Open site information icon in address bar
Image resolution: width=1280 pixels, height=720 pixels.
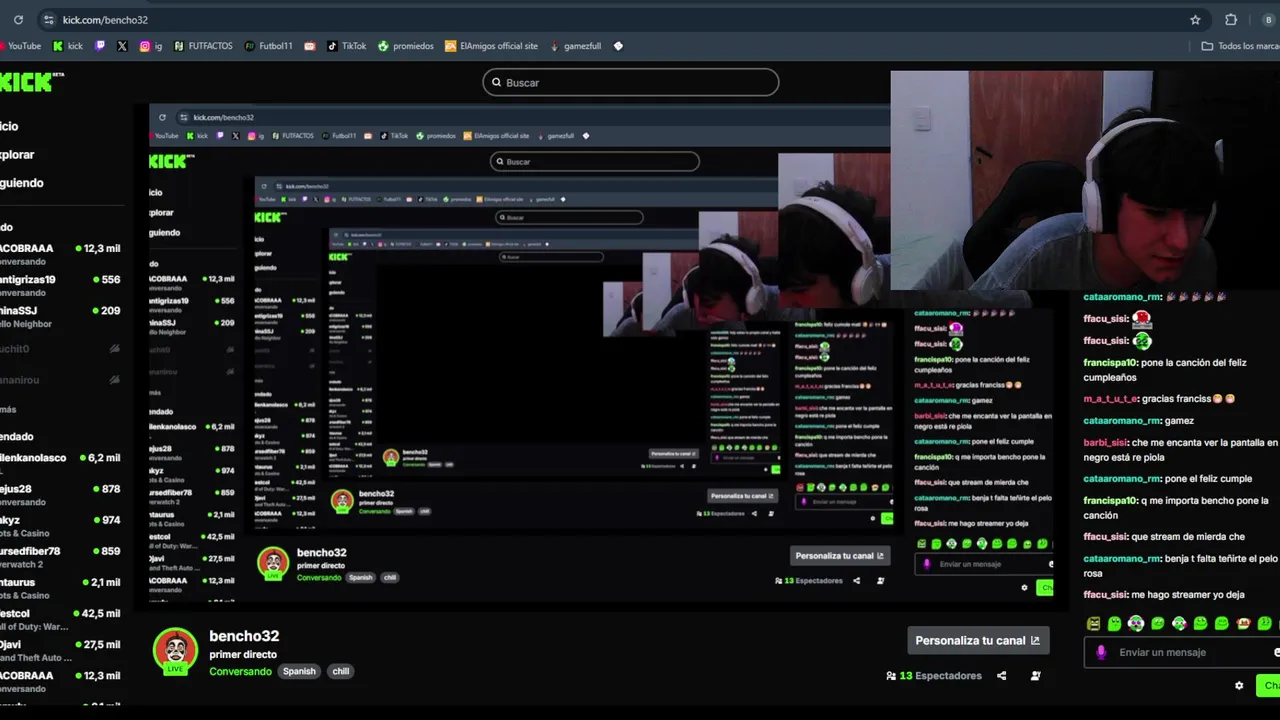pyautogui.click(x=48, y=20)
